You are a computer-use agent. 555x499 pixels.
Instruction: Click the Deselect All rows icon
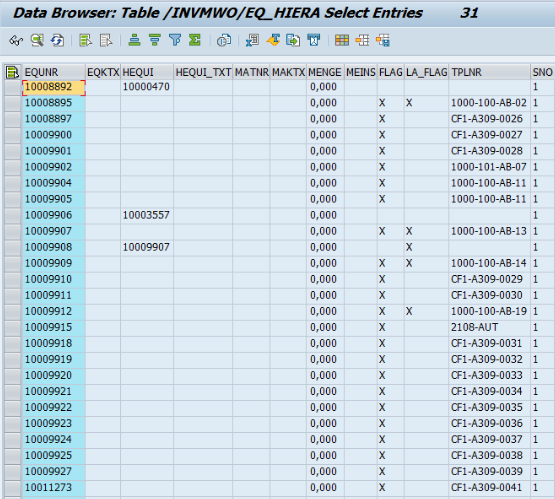tap(106, 41)
